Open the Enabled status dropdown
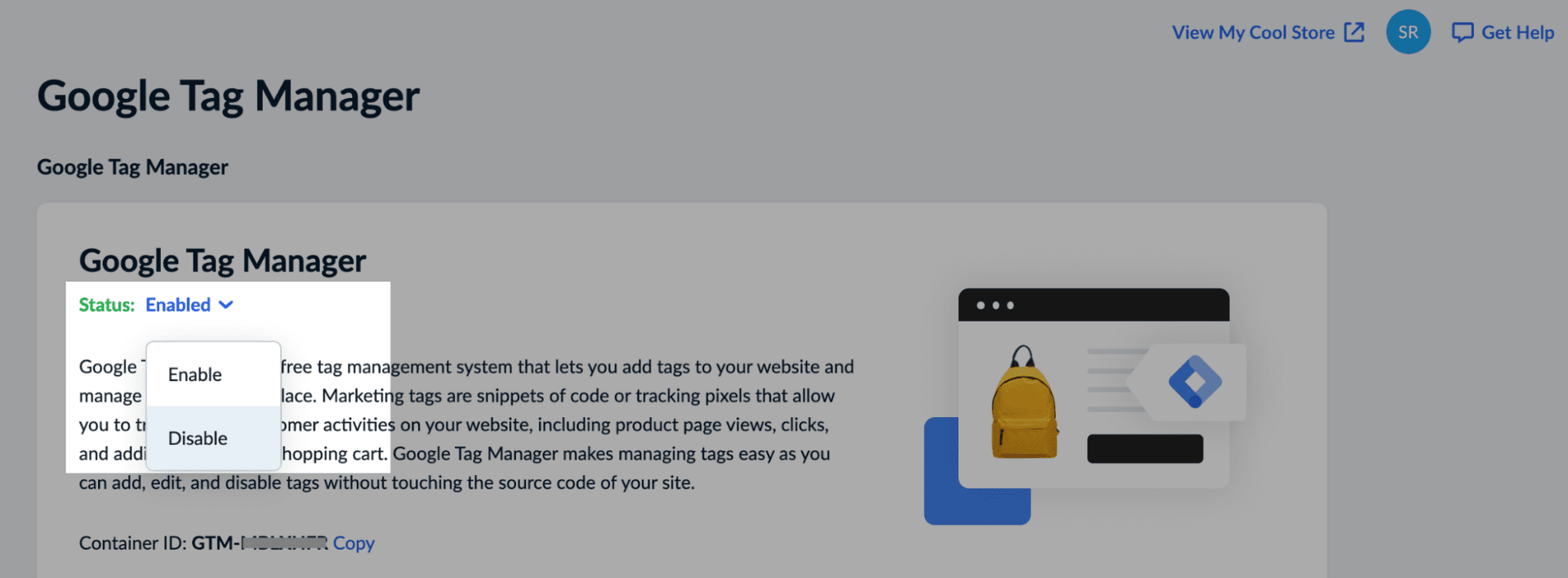Viewport: 1568px width, 578px height. point(189,305)
